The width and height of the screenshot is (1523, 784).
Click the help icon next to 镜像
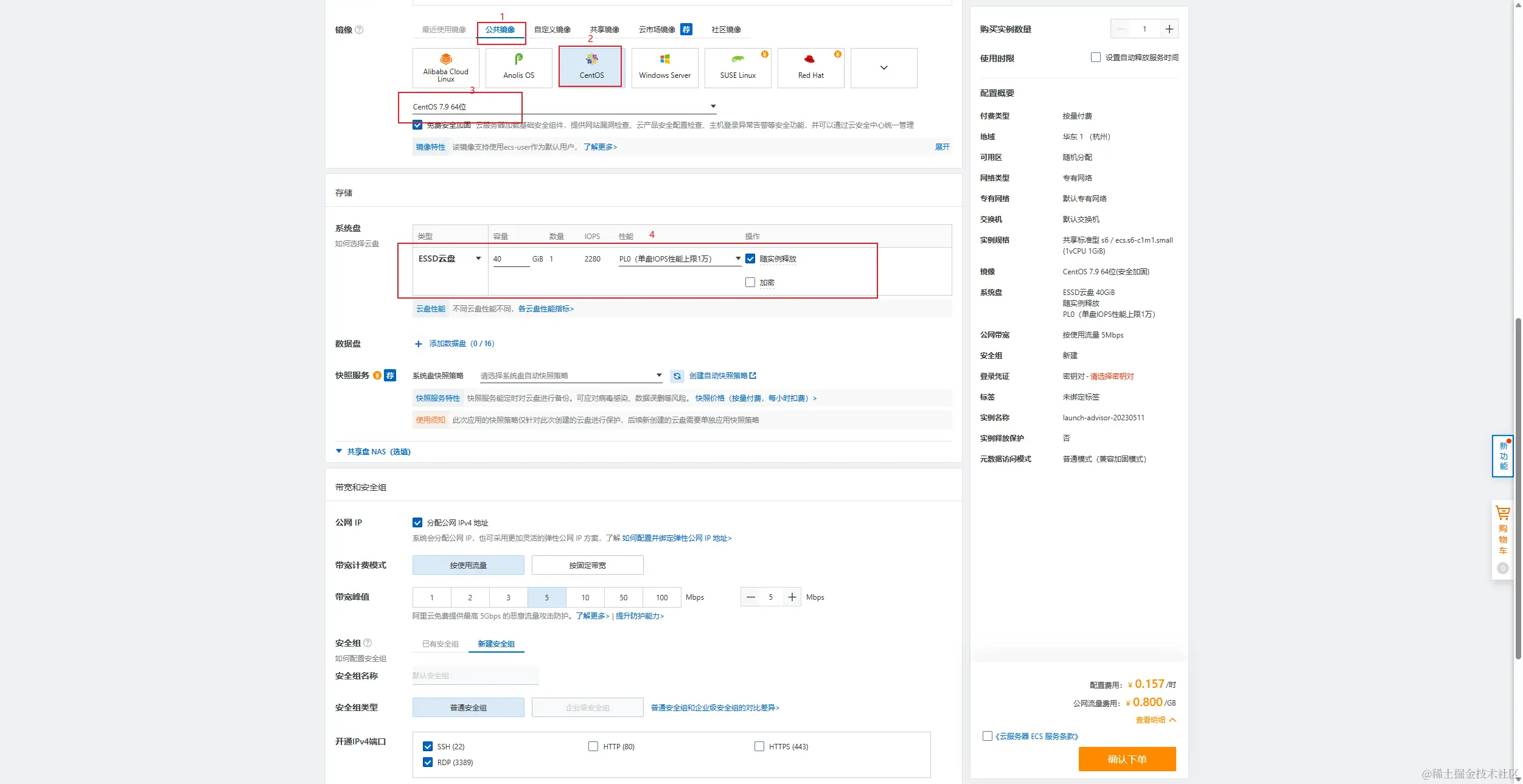point(359,29)
